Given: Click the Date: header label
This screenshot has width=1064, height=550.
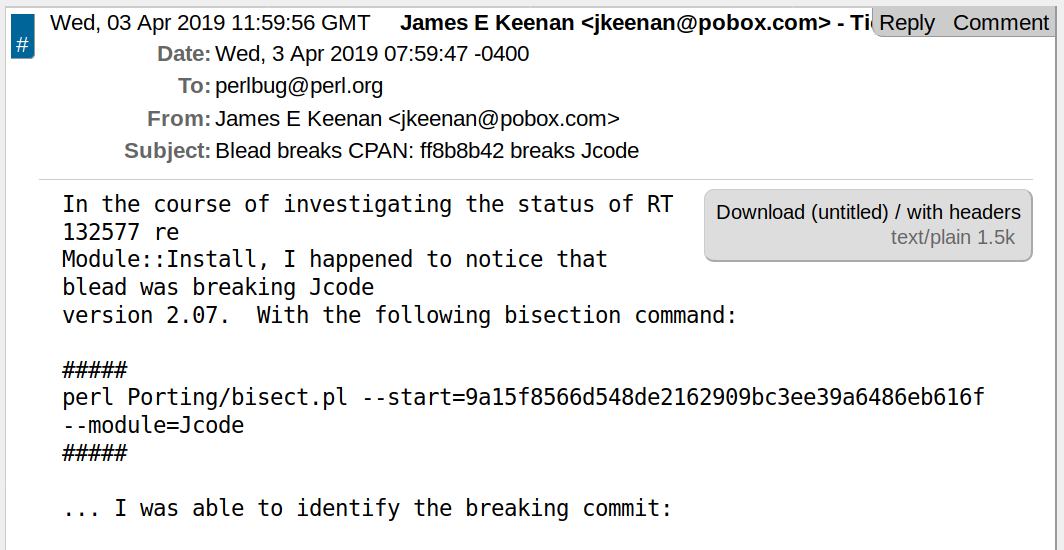Looking at the screenshot, I should [184, 54].
